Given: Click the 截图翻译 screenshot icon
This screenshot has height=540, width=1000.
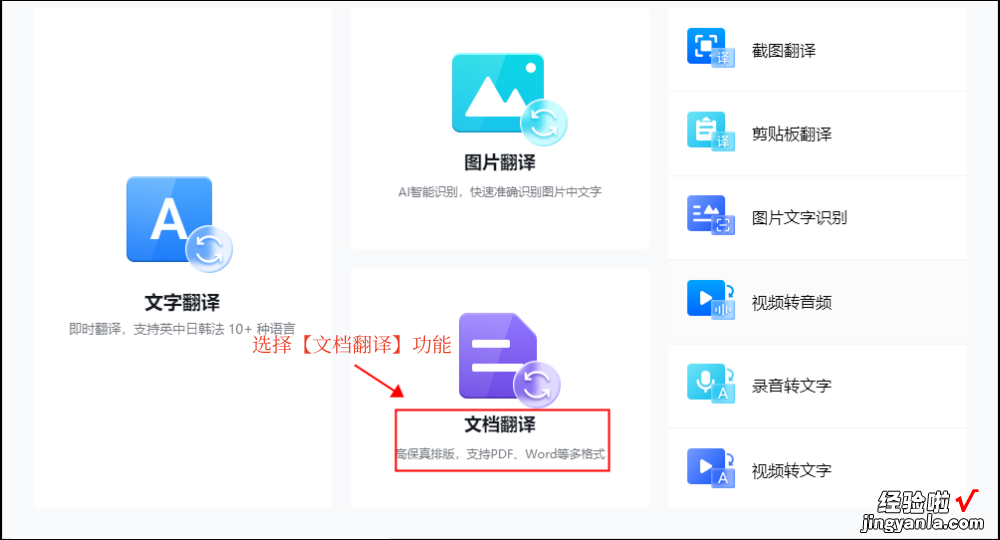Looking at the screenshot, I should click(x=710, y=47).
